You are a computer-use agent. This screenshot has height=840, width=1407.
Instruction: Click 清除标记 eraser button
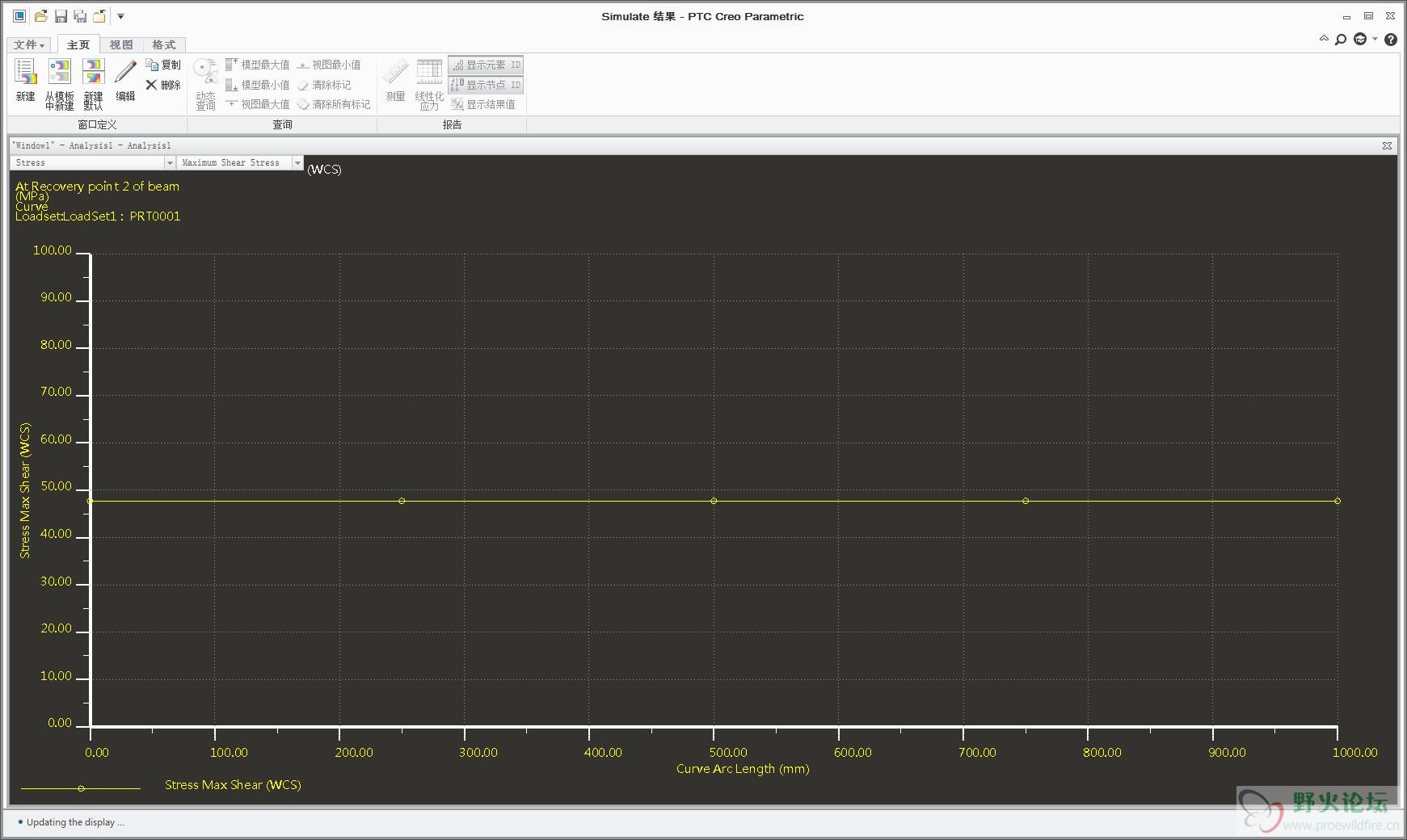pos(324,85)
